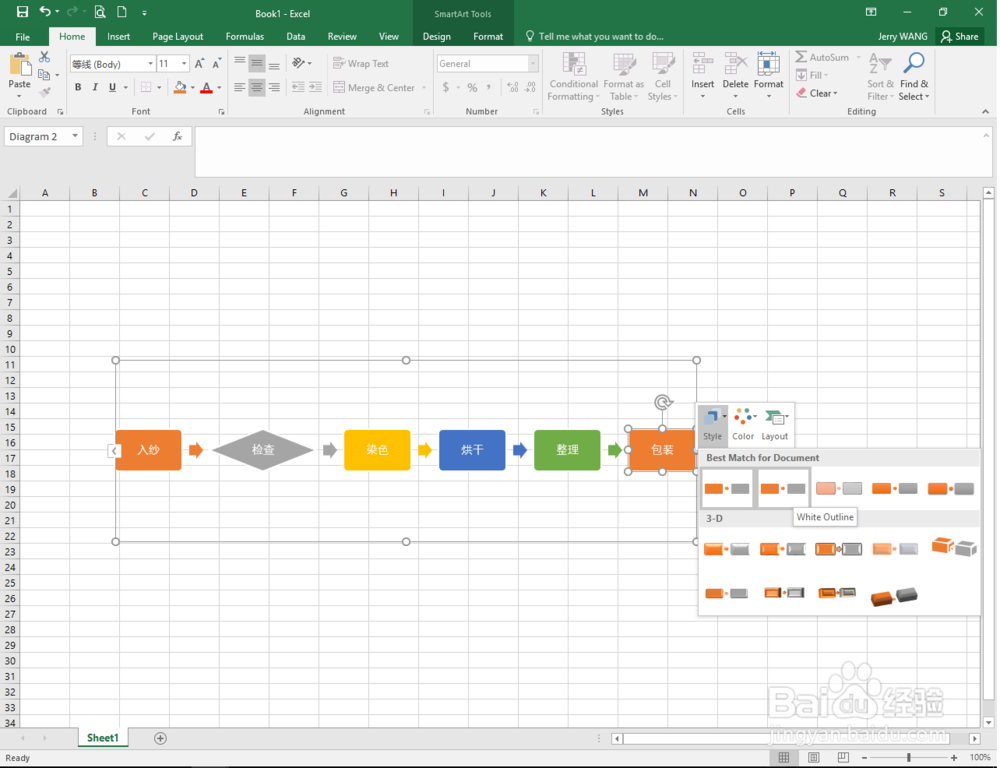Open the SmartArt Color quick menu

pos(743,424)
